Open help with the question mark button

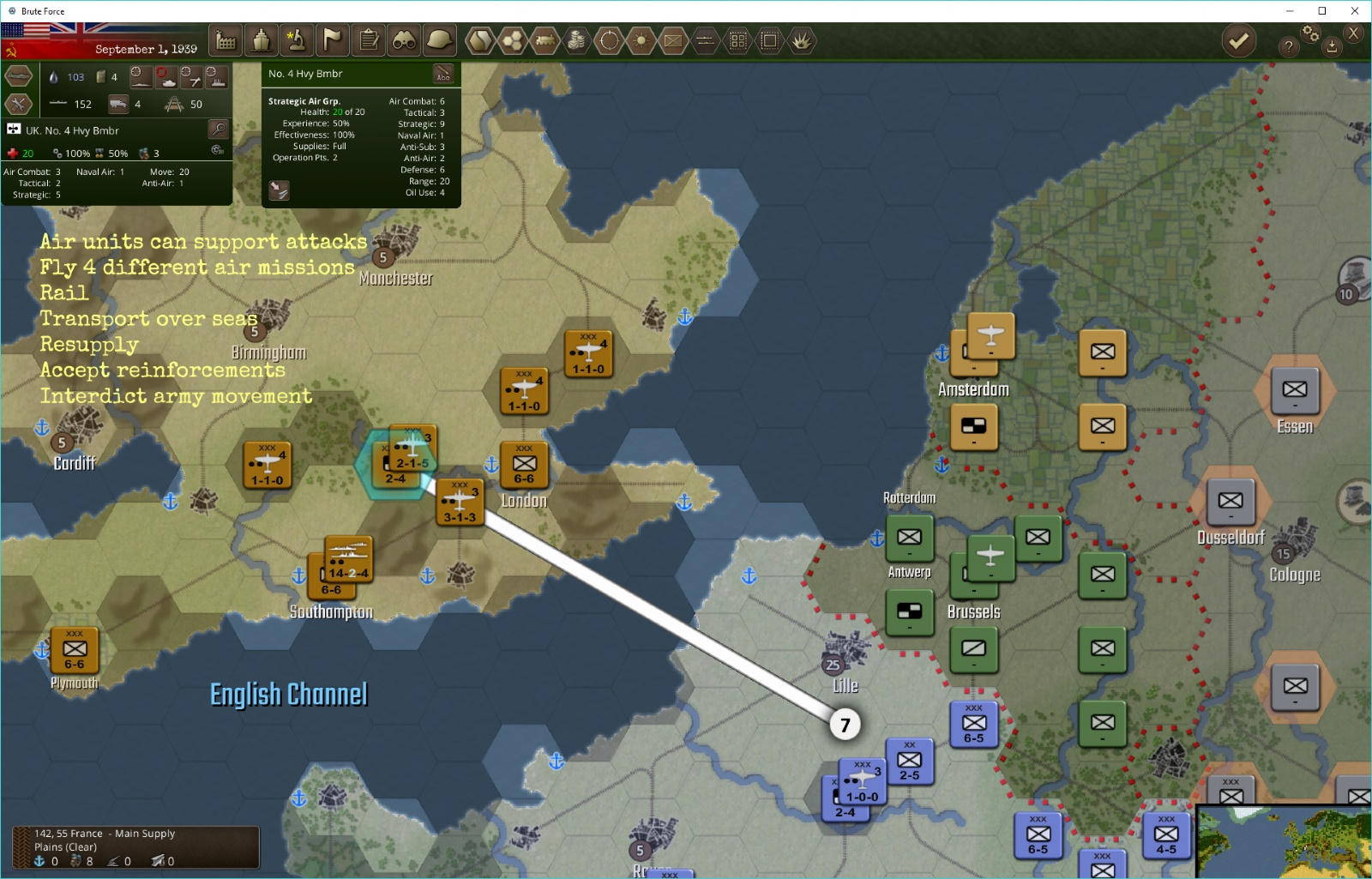[1287, 45]
